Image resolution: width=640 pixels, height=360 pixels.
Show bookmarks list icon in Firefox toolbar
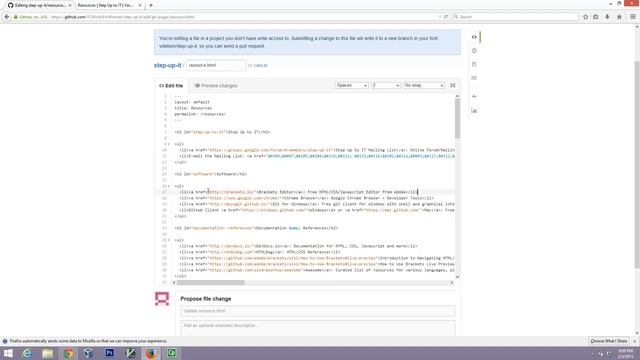tap(596, 17)
